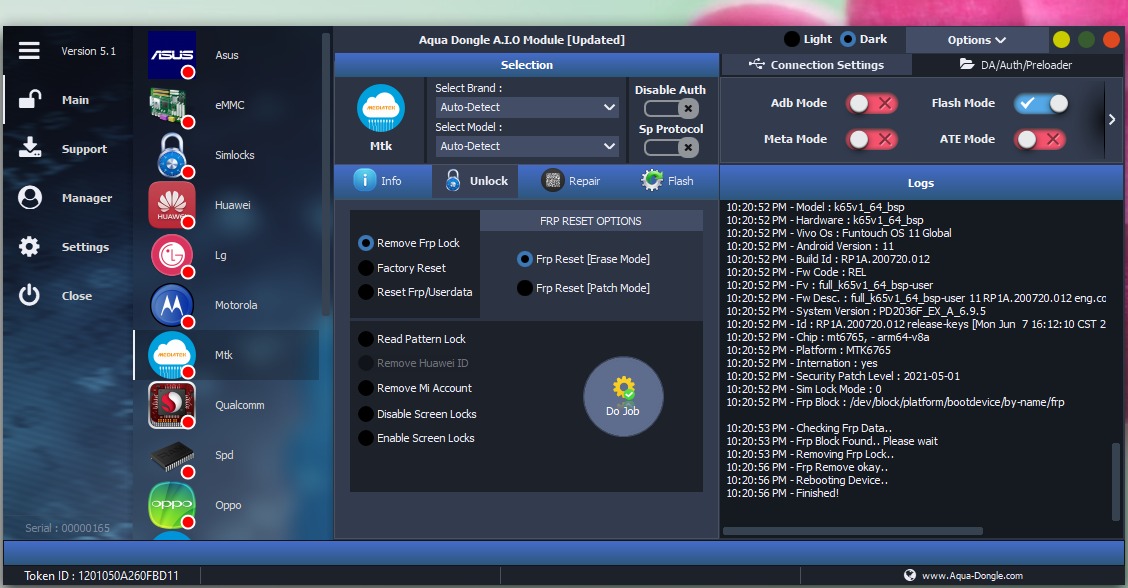Click the Support download icon
1128x588 pixels.
click(x=29, y=148)
